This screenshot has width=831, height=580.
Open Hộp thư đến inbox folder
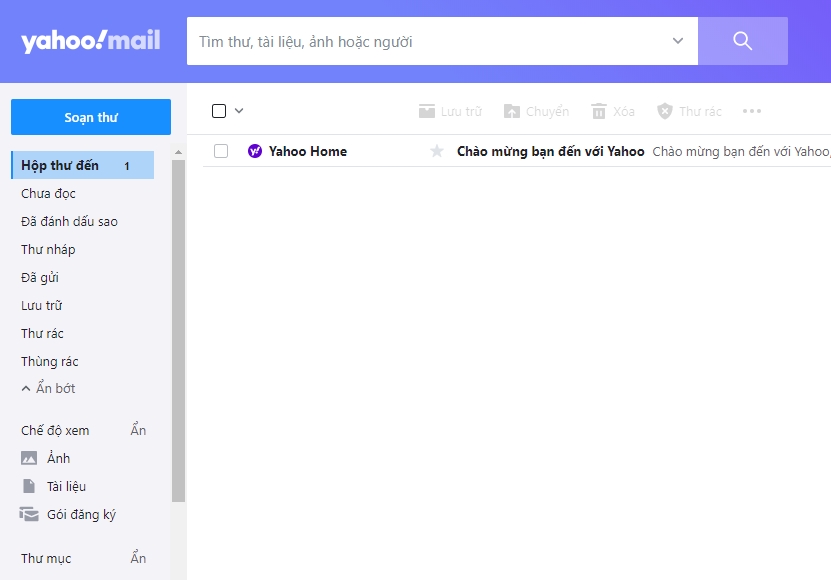83,165
